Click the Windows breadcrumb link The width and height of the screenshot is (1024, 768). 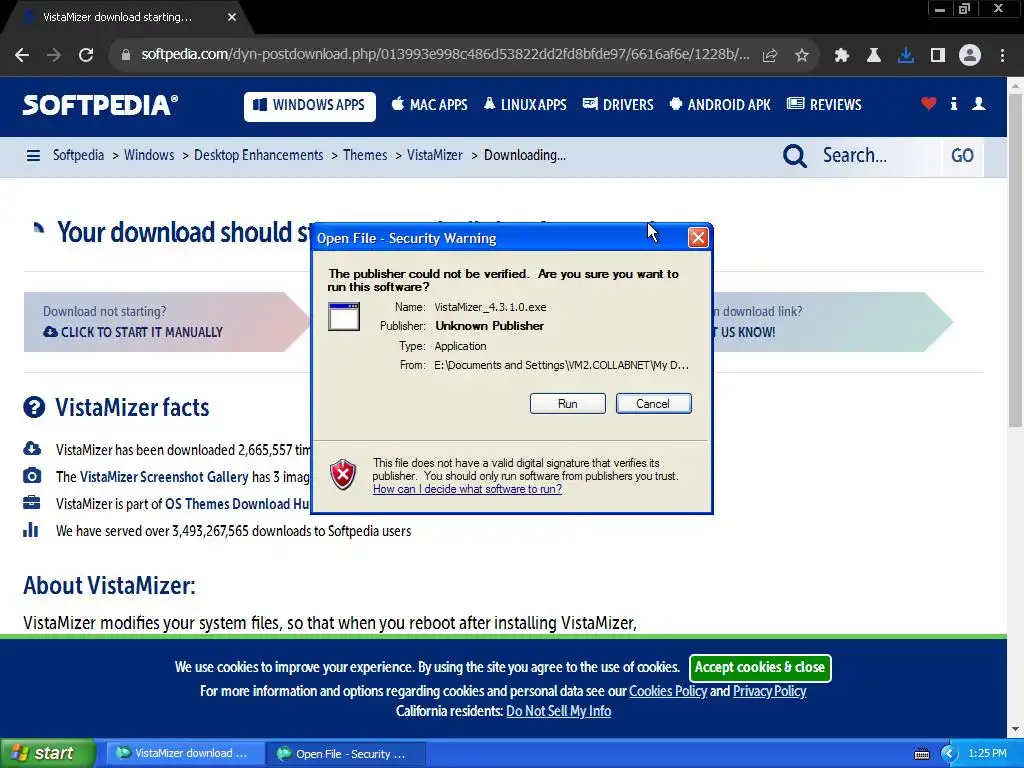click(x=149, y=155)
